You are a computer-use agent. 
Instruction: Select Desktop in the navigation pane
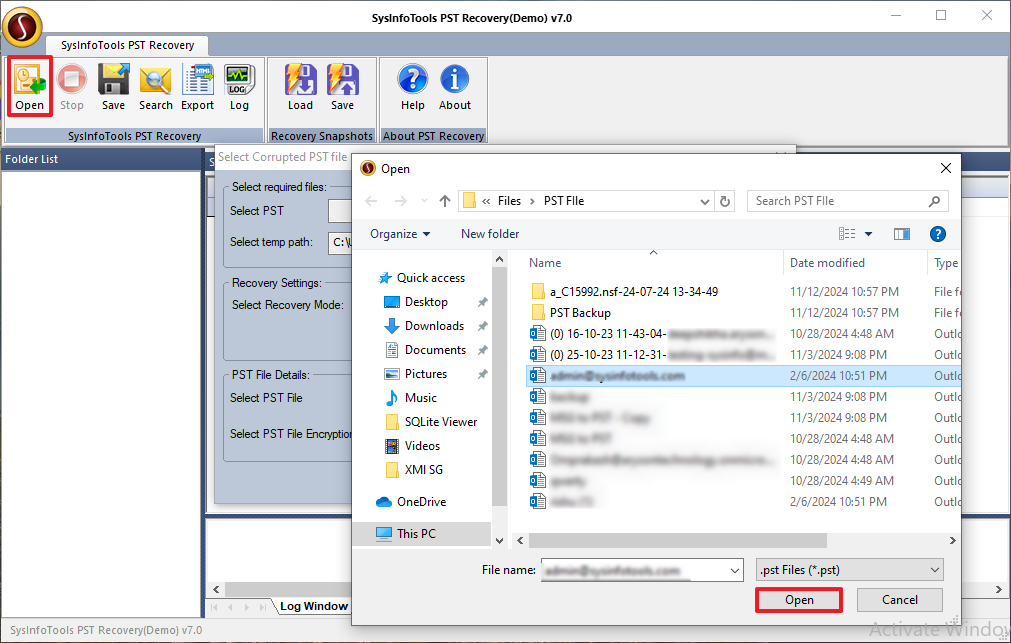[x=426, y=302]
